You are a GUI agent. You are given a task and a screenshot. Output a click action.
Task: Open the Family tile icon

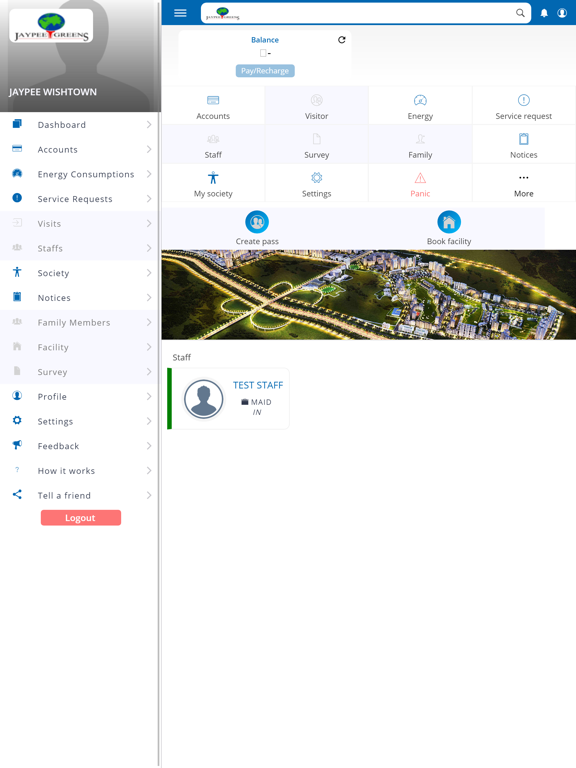click(420, 139)
